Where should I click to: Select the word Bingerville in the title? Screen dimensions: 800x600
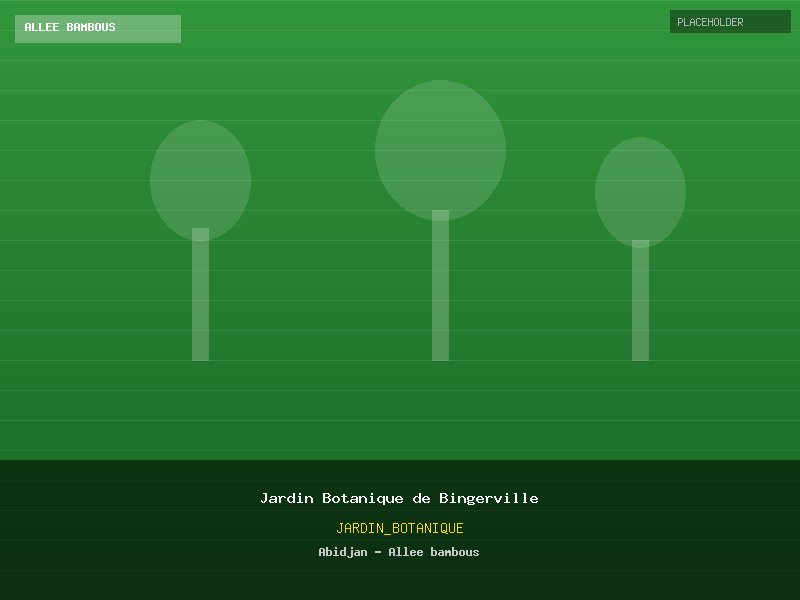(488, 498)
